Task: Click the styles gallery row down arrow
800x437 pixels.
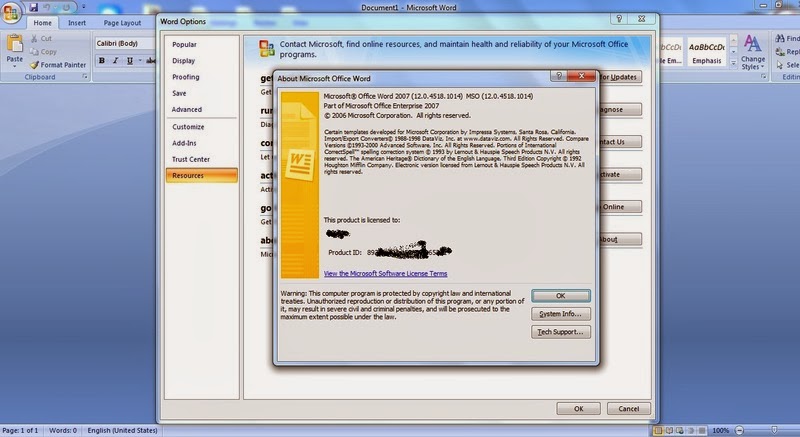Action: click(x=733, y=52)
